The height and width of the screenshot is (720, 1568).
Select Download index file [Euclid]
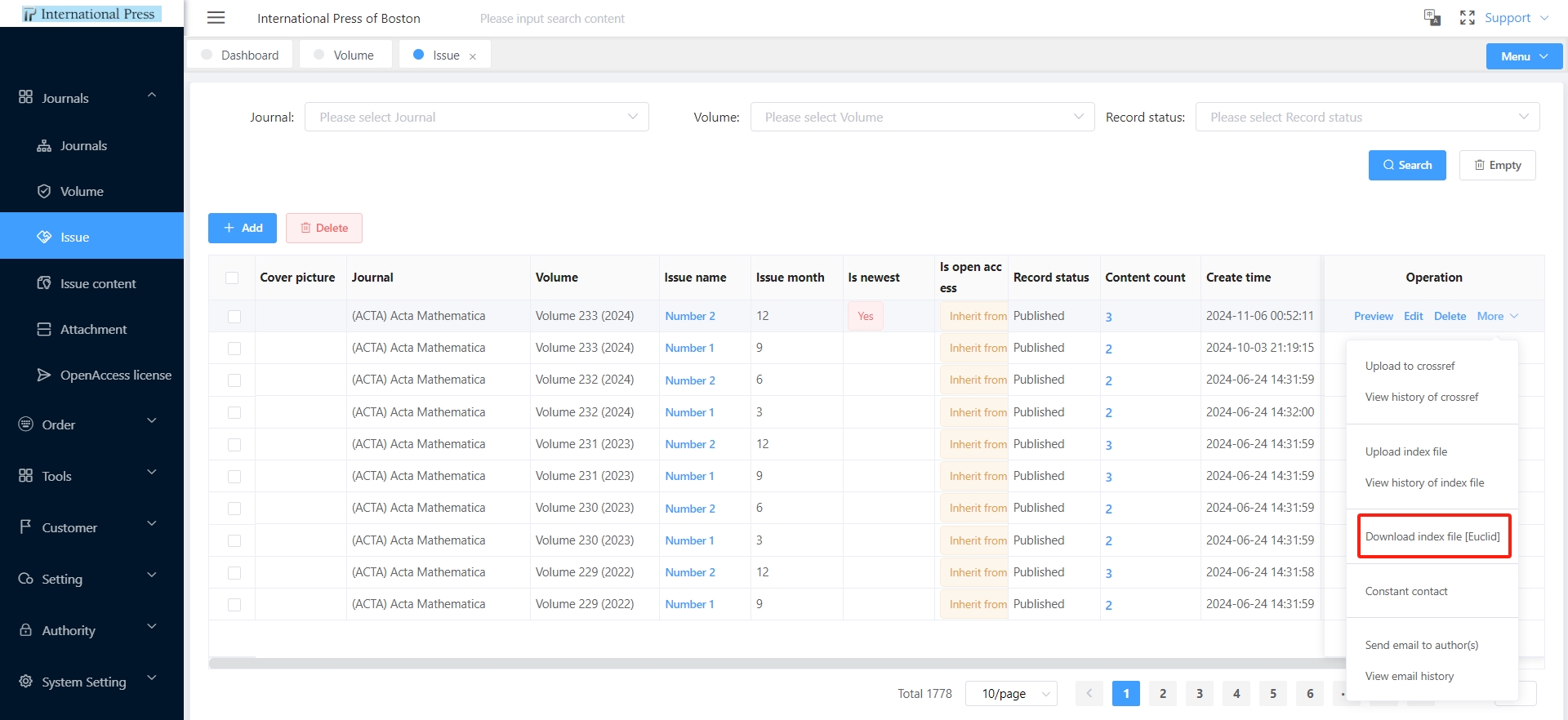[1432, 536]
